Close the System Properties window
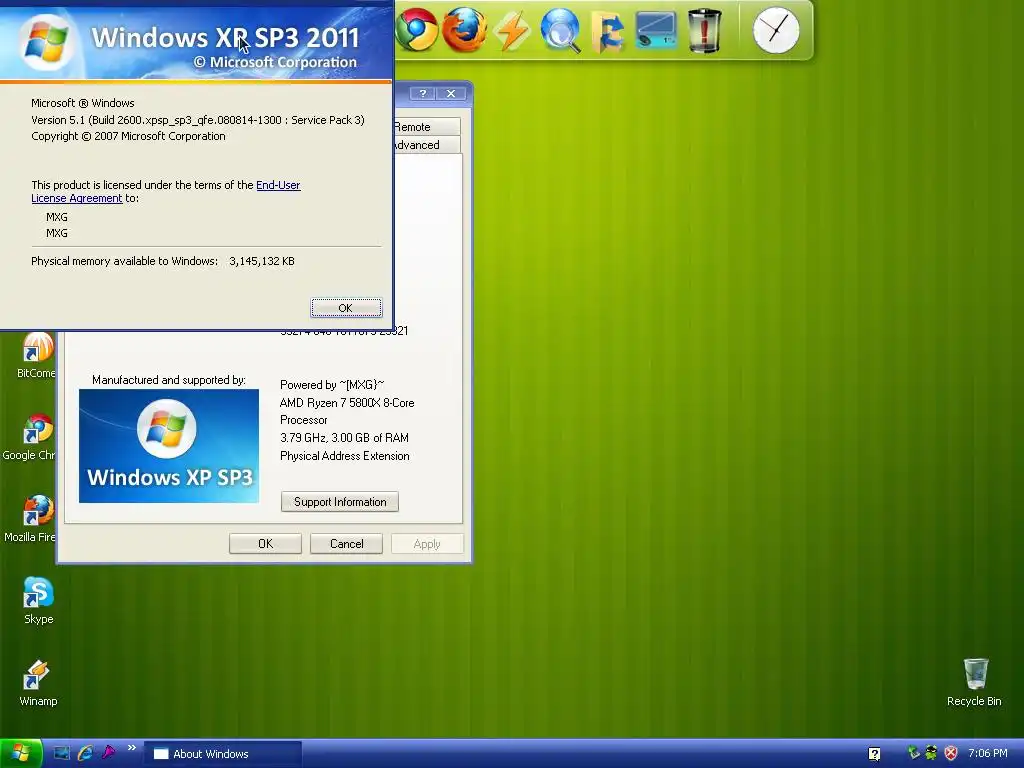1024x768 pixels. tap(451, 93)
